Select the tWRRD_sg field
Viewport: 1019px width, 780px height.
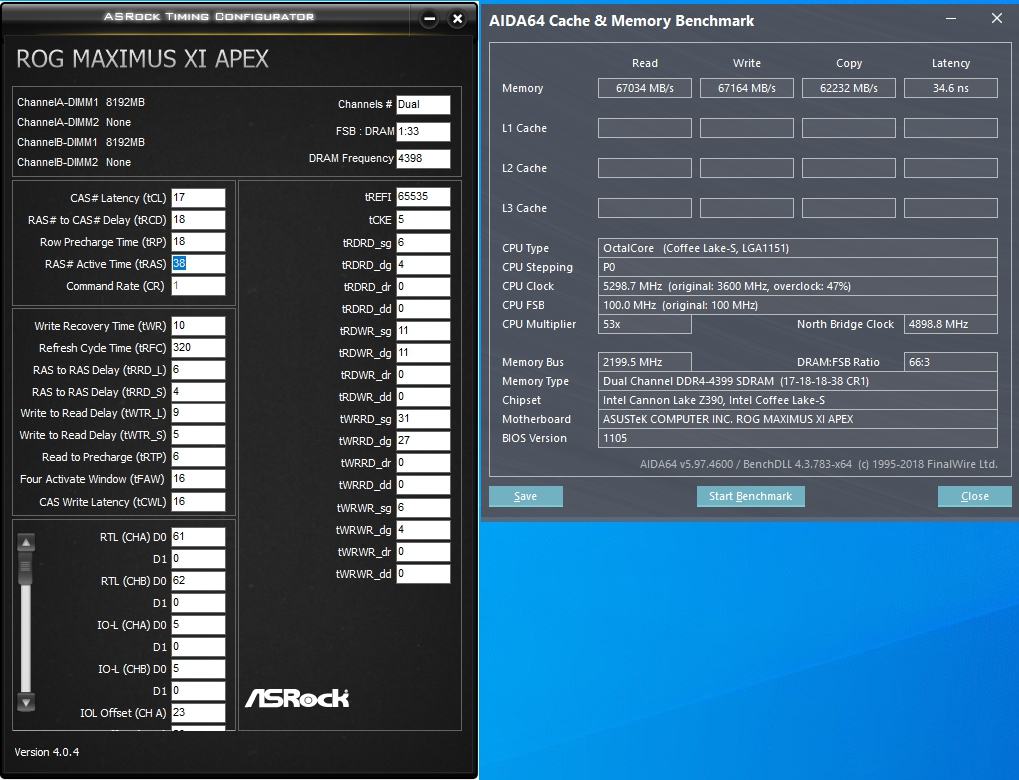click(423, 419)
